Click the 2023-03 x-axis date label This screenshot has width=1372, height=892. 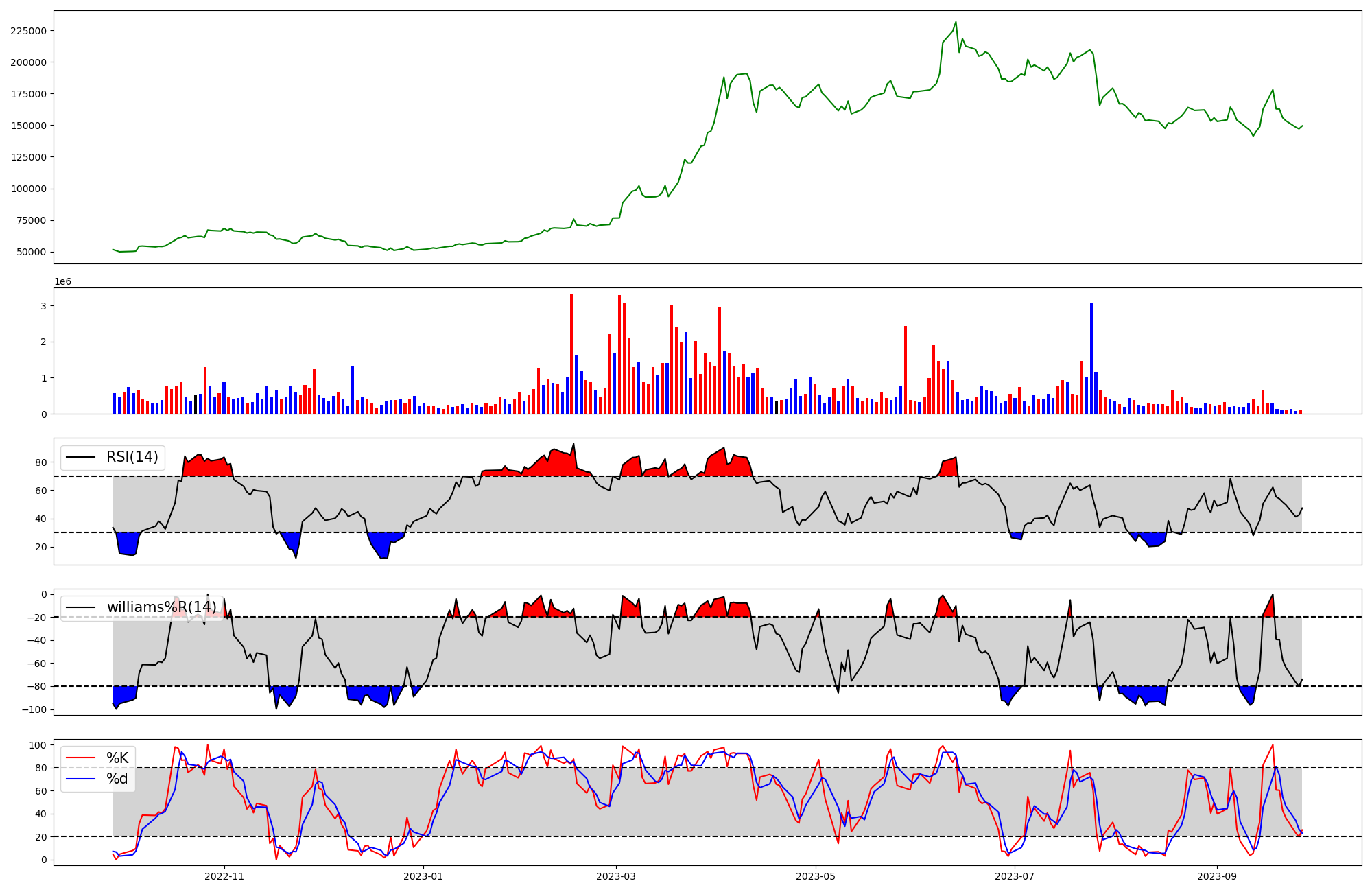tap(616, 876)
